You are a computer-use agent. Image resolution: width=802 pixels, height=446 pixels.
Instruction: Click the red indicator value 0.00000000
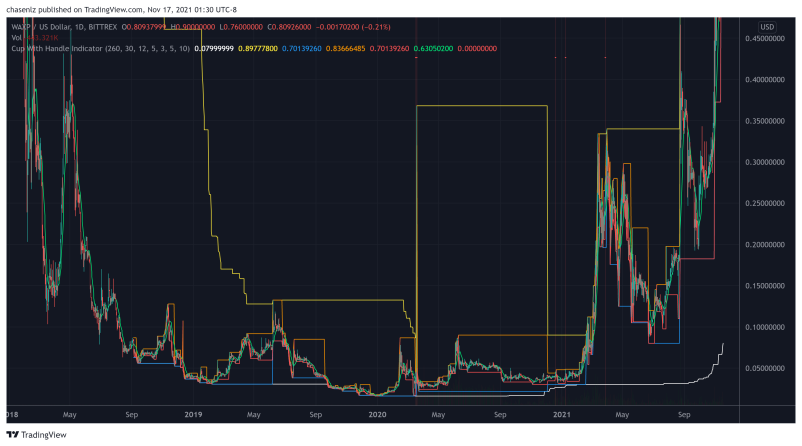click(x=477, y=48)
